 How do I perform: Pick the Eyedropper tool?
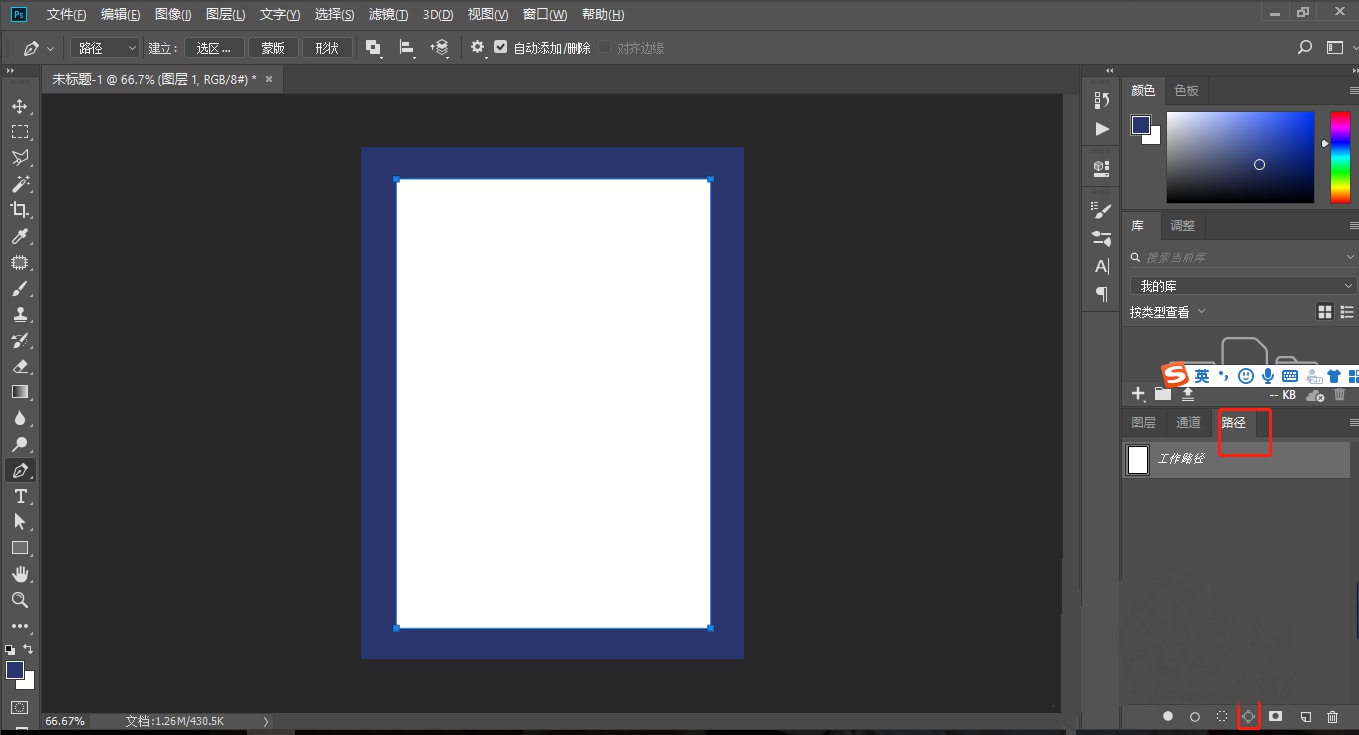(x=20, y=236)
